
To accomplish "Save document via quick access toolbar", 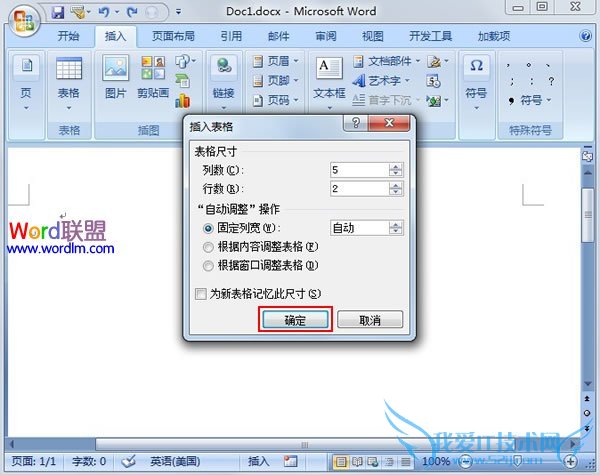I will click(x=57, y=12).
